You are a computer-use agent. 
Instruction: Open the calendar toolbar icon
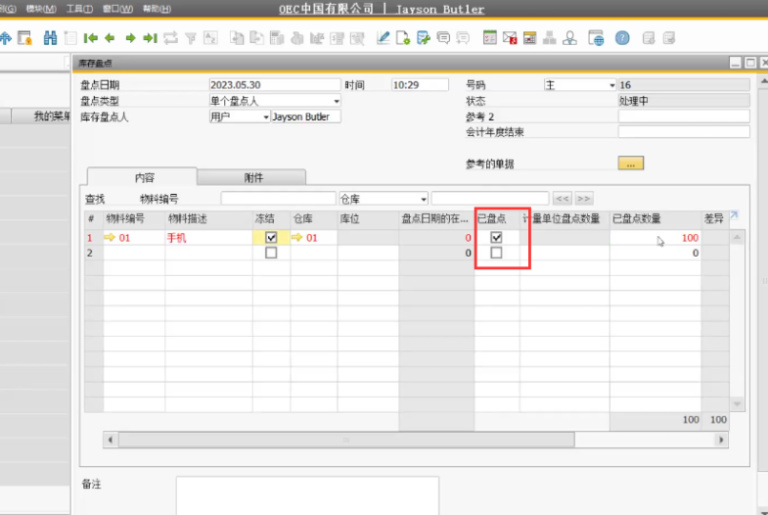[x=529, y=38]
